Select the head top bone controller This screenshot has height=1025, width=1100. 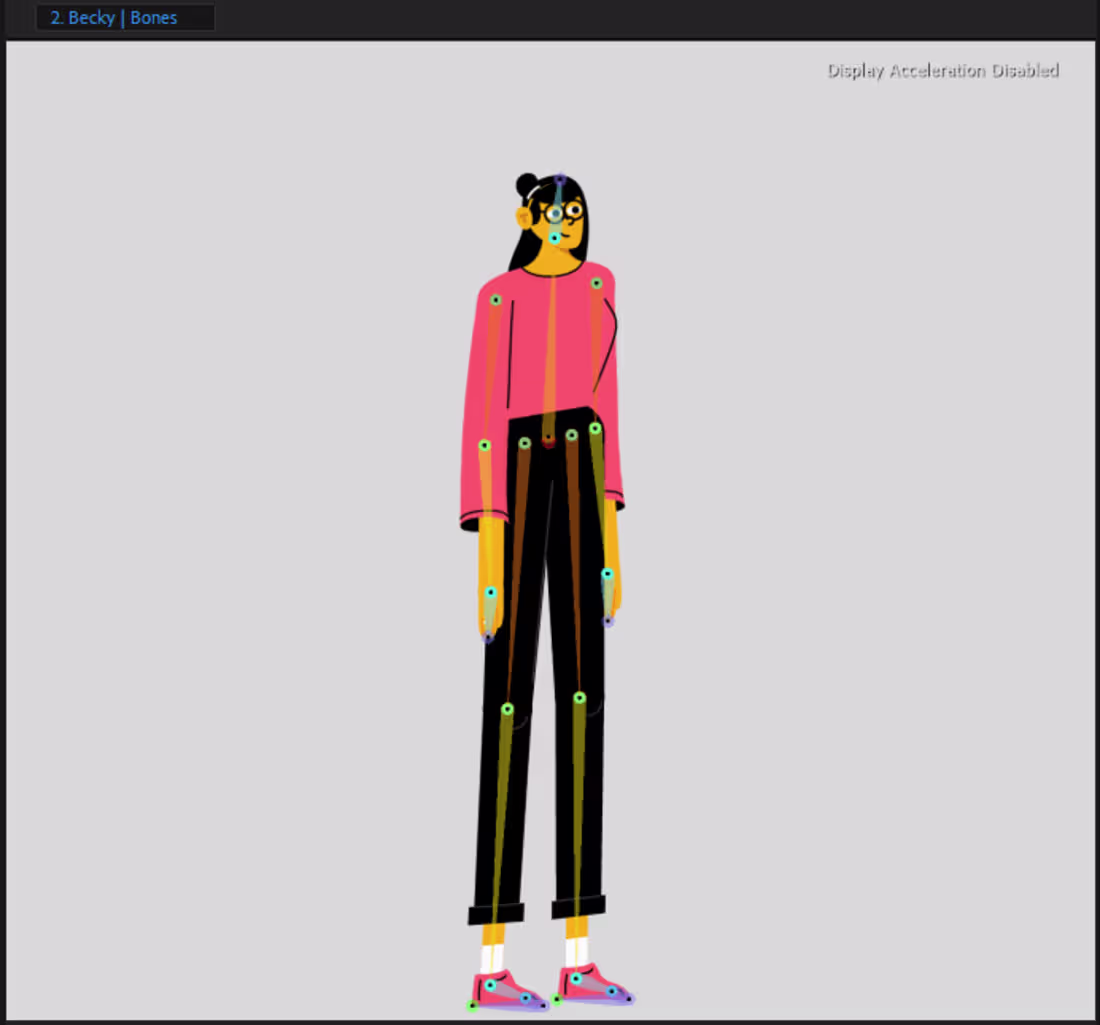click(x=560, y=178)
